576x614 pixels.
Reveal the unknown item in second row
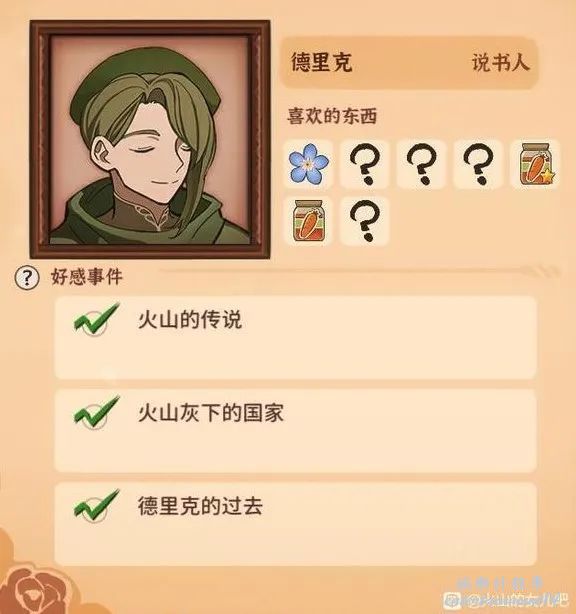(365, 220)
